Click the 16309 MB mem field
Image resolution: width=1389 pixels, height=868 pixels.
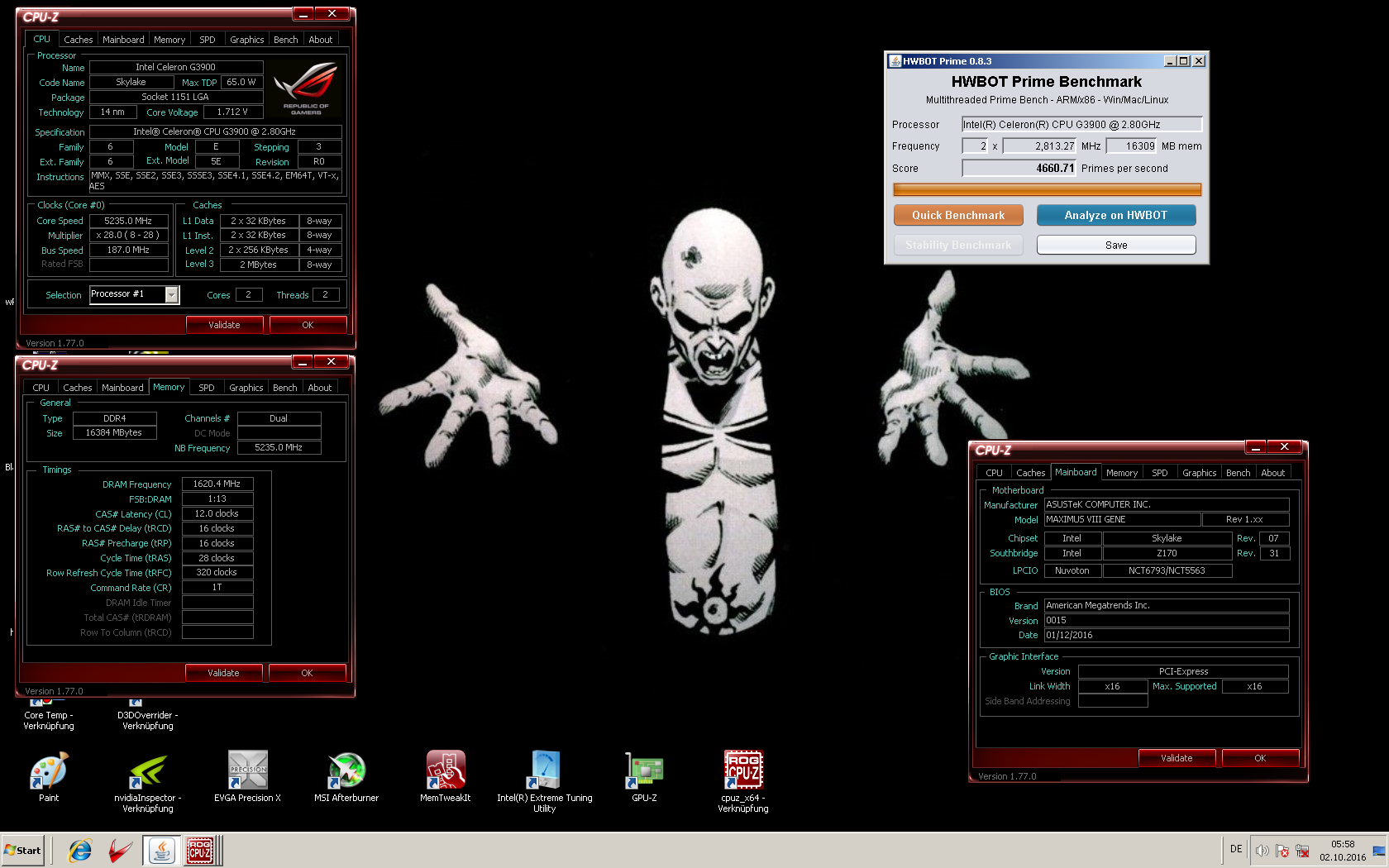(x=1131, y=146)
